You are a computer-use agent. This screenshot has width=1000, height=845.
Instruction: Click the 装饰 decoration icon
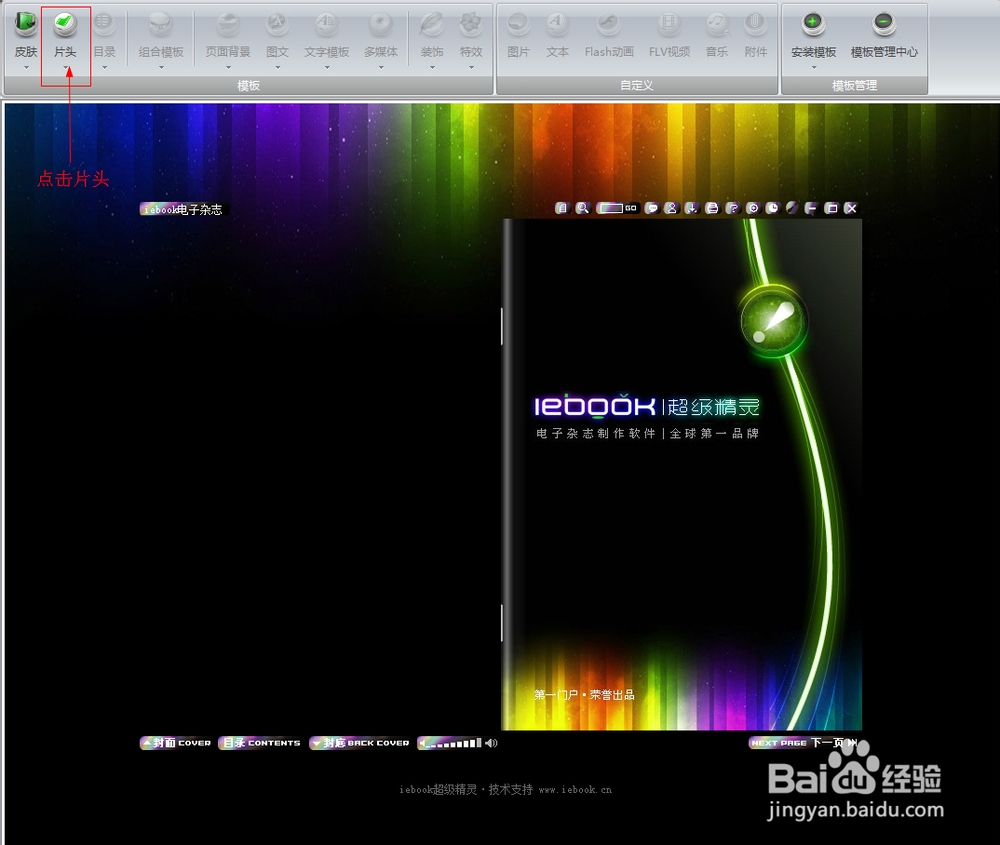click(432, 24)
